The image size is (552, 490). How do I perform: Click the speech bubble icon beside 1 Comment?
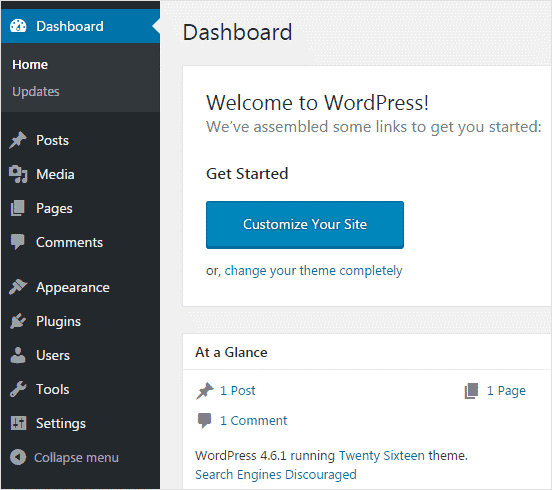click(x=205, y=421)
